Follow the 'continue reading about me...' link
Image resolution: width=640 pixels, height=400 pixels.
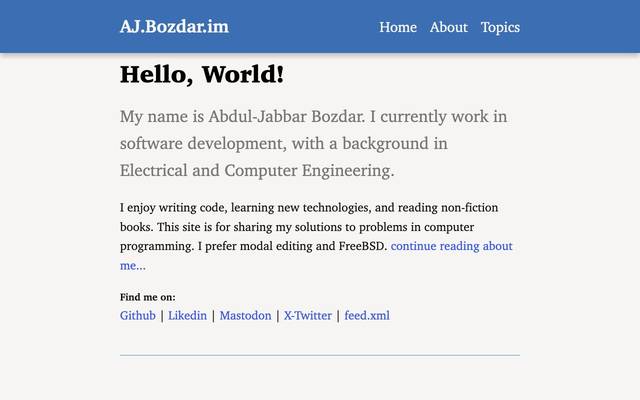(x=451, y=246)
